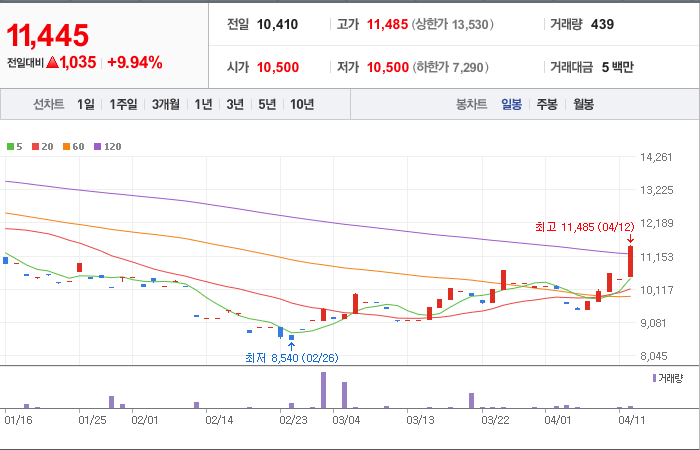This screenshot has height=450, width=700.
Task: Click the 8,045 y-axis label
Action: tap(656, 356)
